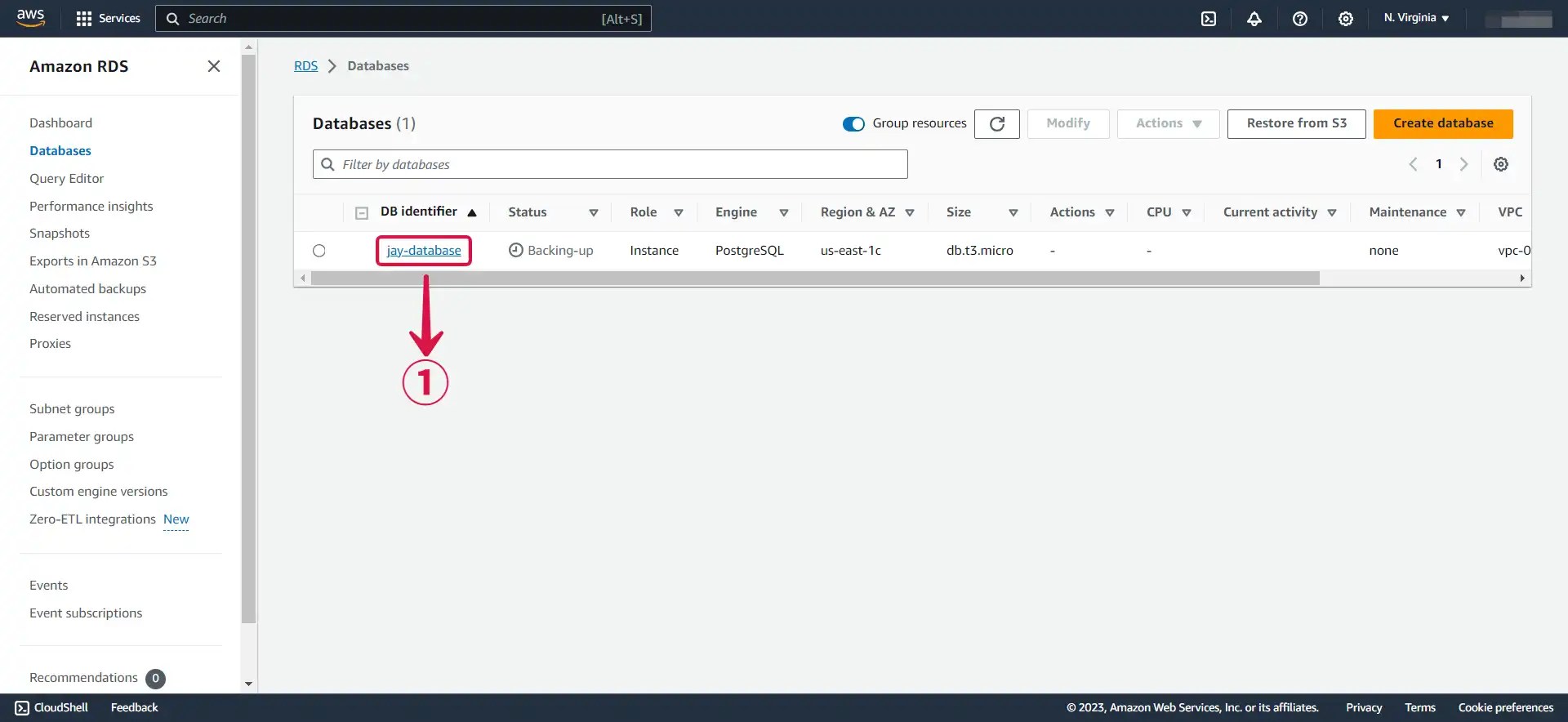The image size is (1568, 722).
Task: Click the Create database button
Action: [1443, 123]
